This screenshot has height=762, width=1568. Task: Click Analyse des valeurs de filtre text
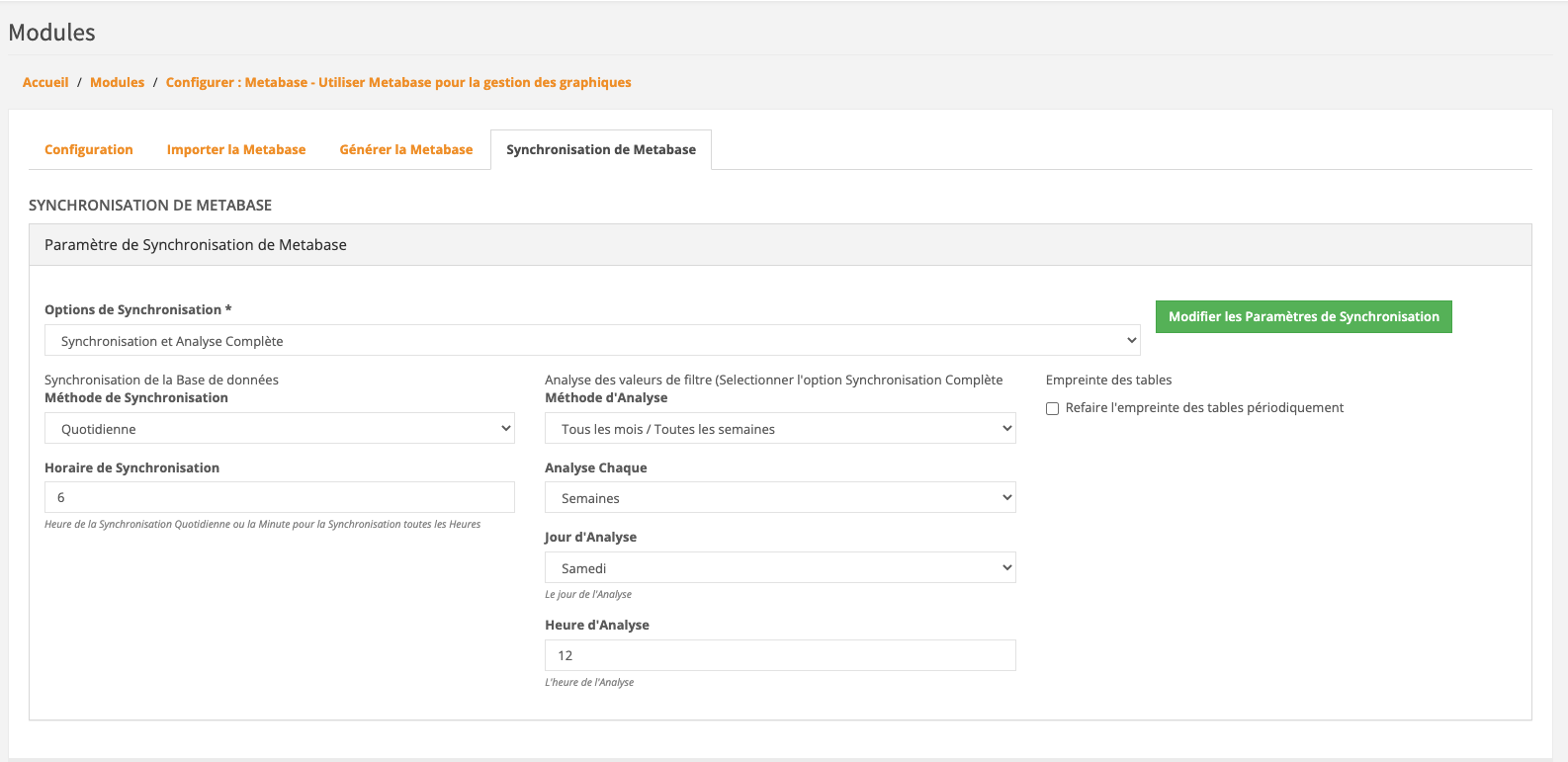[x=773, y=380]
